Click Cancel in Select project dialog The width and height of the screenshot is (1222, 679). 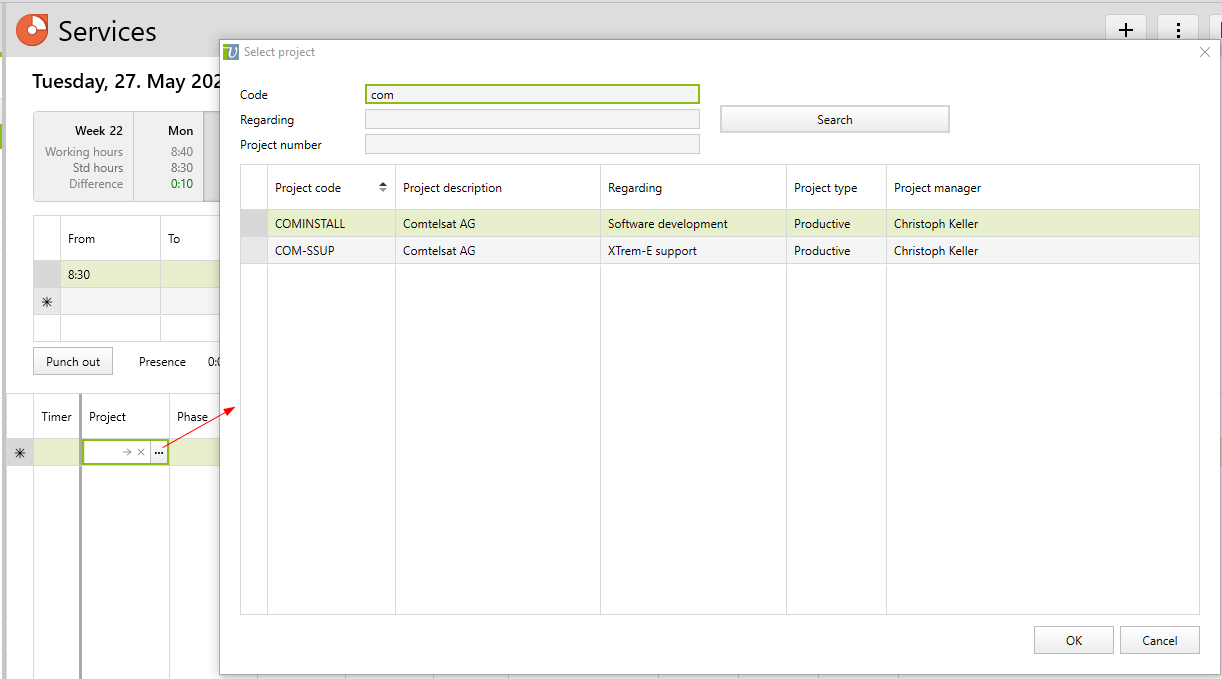pos(1159,640)
